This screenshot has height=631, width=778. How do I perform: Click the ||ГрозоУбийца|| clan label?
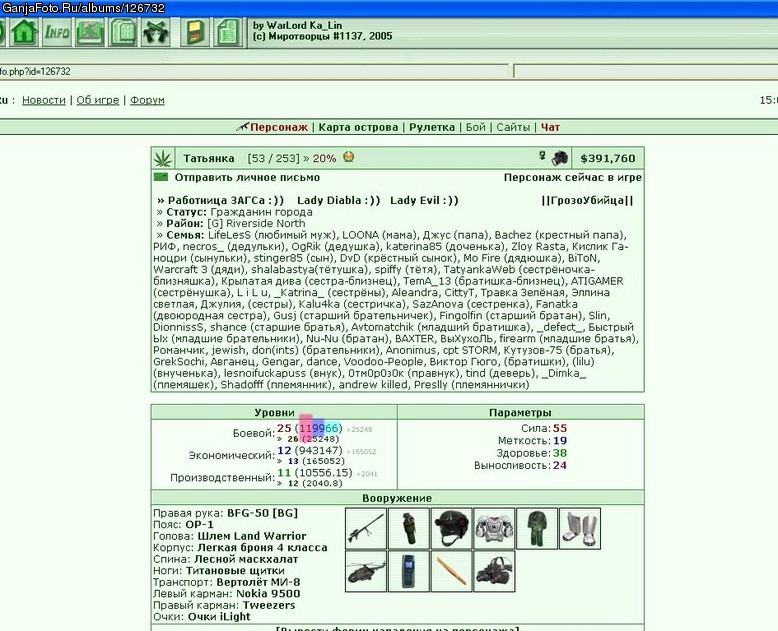pos(587,200)
